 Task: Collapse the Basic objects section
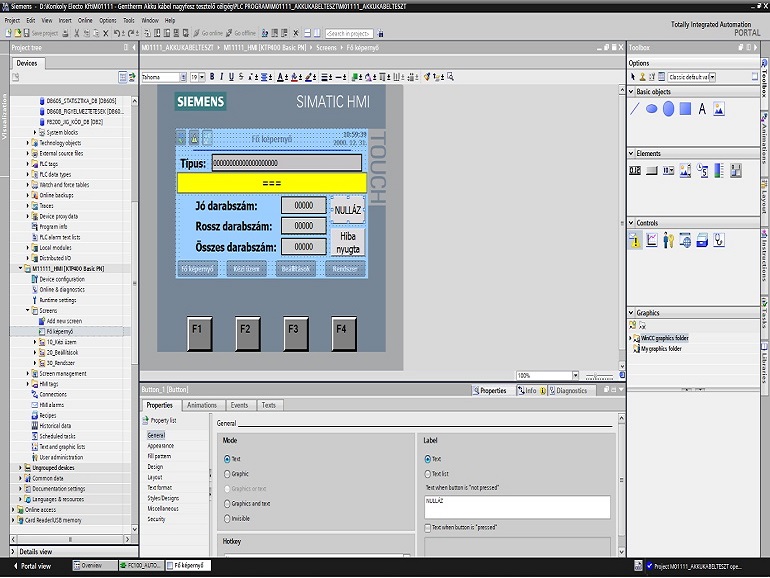click(x=632, y=91)
